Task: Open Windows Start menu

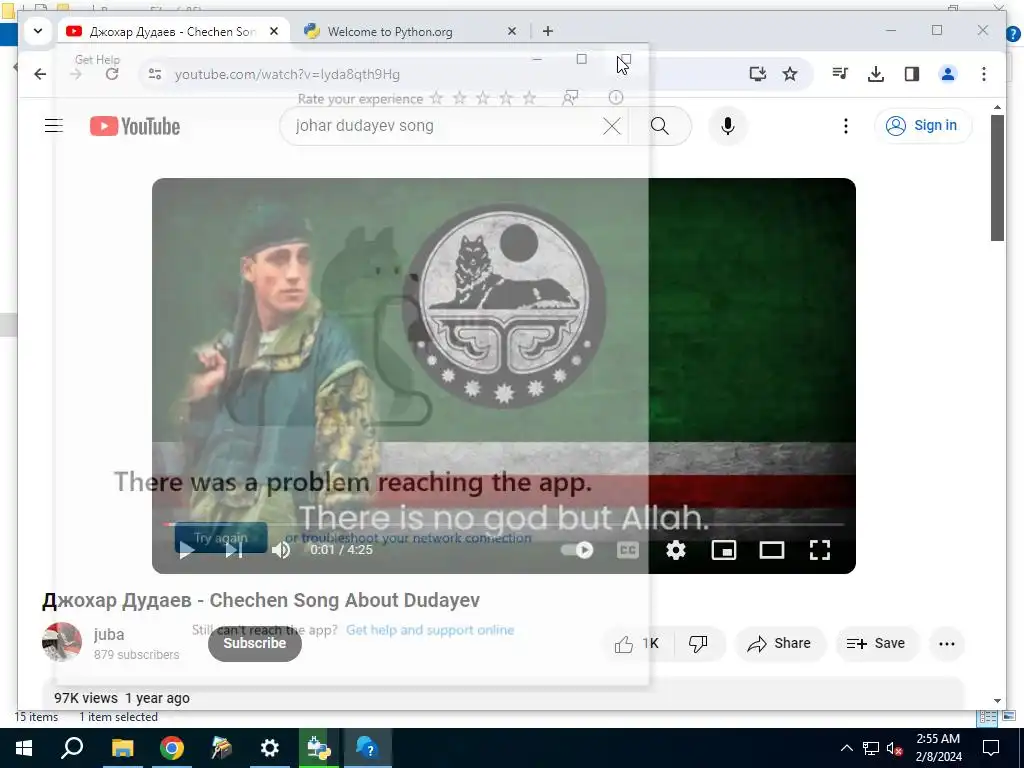Action: click(x=24, y=748)
